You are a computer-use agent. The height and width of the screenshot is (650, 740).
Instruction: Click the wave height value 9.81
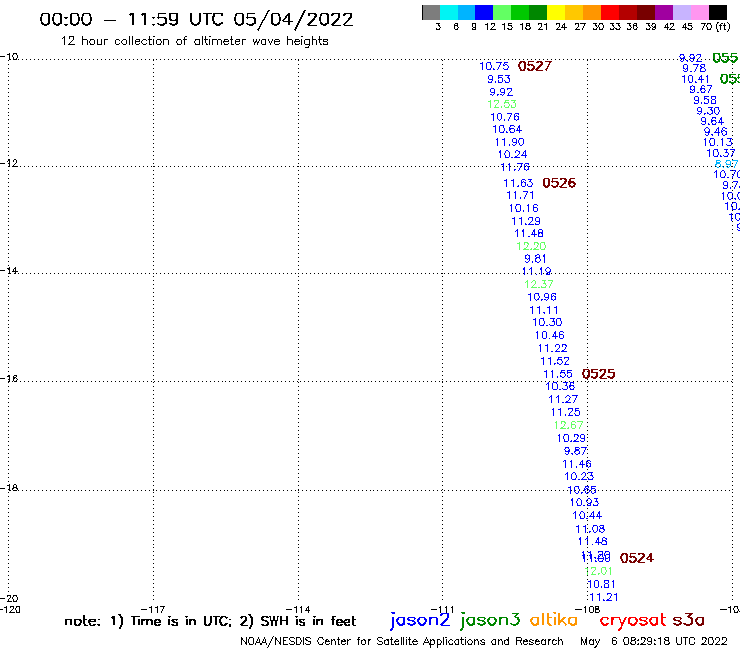click(x=535, y=259)
